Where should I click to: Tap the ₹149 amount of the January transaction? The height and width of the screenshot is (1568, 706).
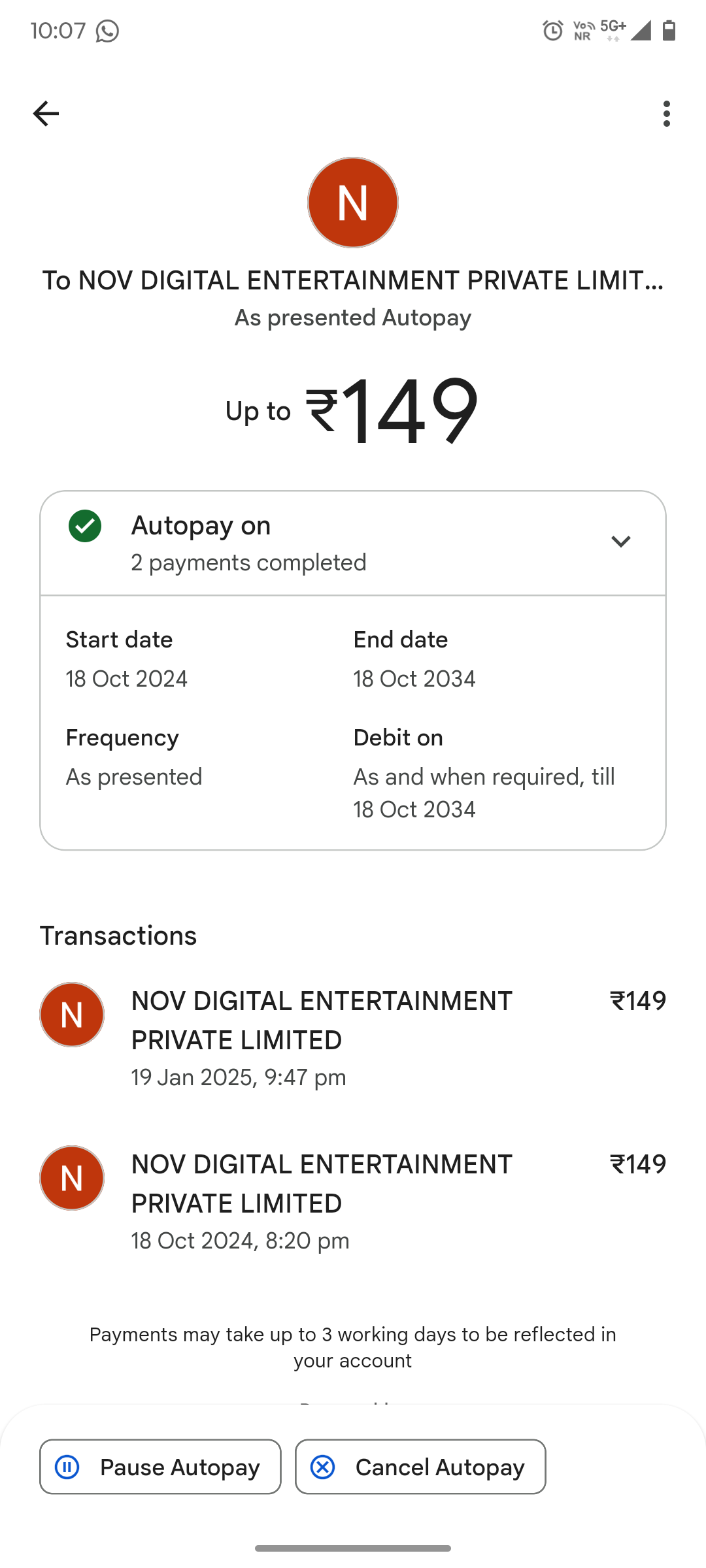(x=637, y=1001)
